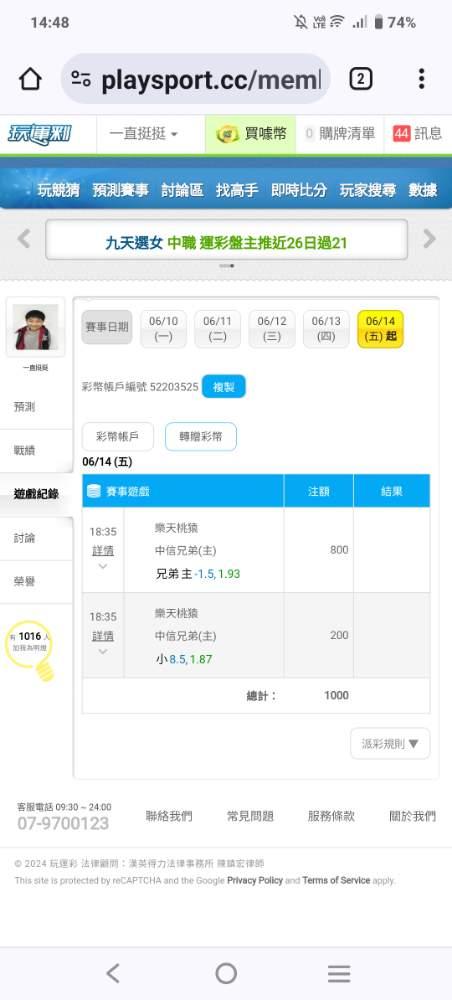Open 即時比分 in the navigation bar
The image size is (452, 1000).
point(299,190)
